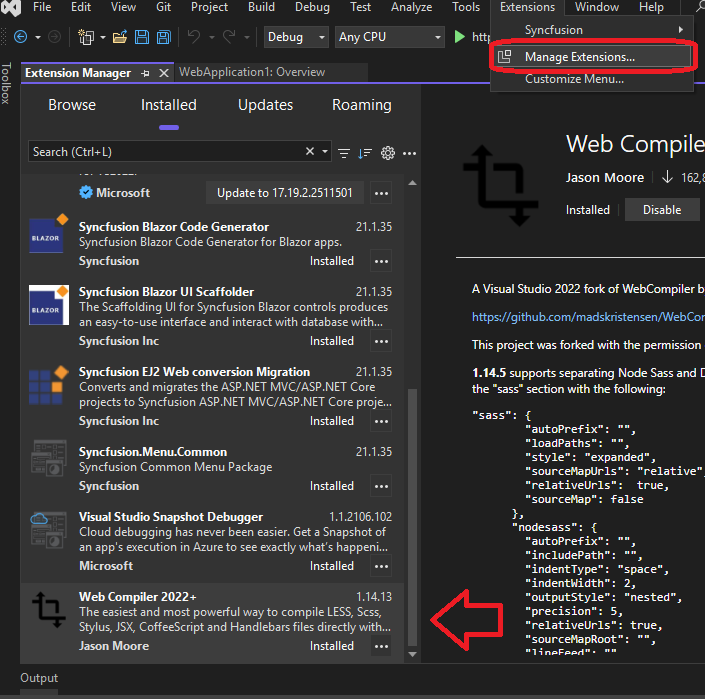This screenshot has height=699, width=705.
Task: Select the Syncfusion Blazor UI Scaffolder extension icon
Action: pos(49,304)
